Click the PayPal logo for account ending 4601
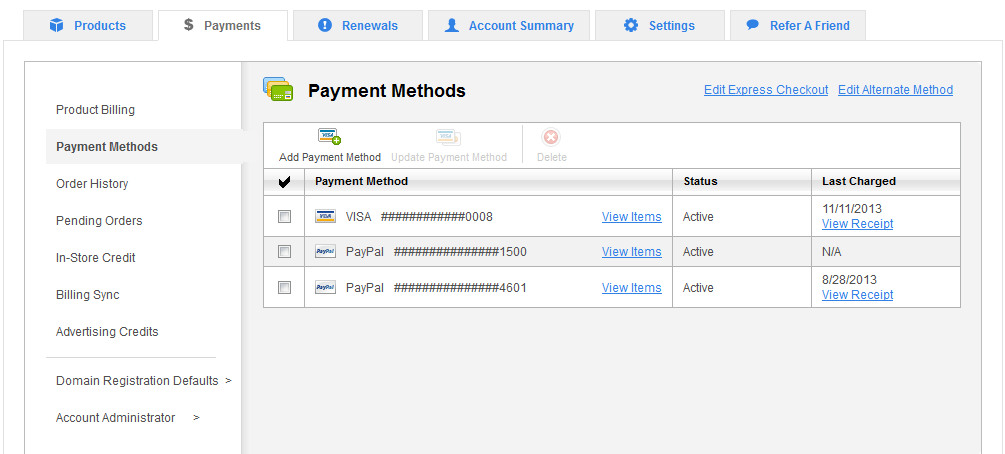The height and width of the screenshot is (454, 1005). [325, 288]
